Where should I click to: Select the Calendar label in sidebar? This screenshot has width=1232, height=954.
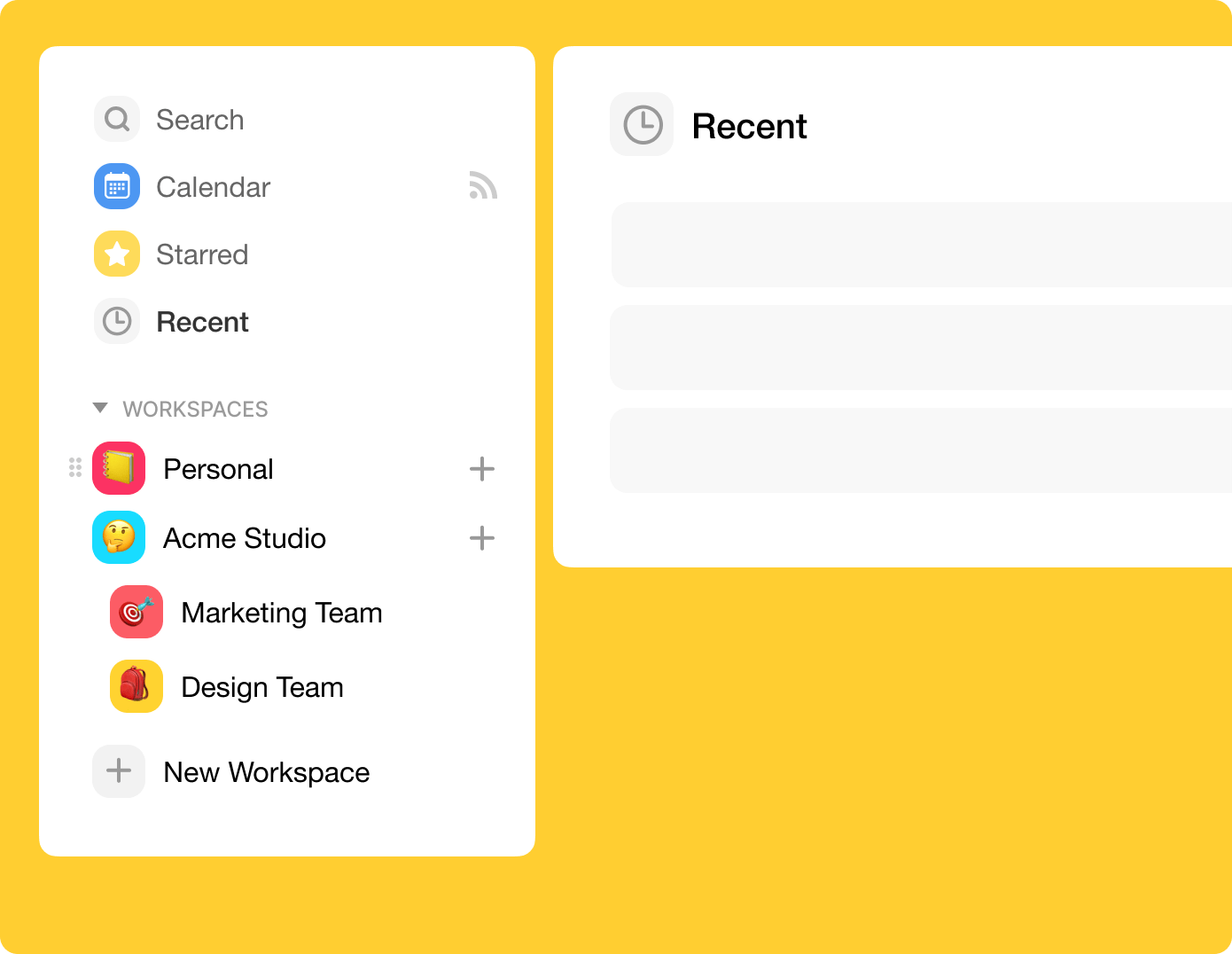pos(213,187)
